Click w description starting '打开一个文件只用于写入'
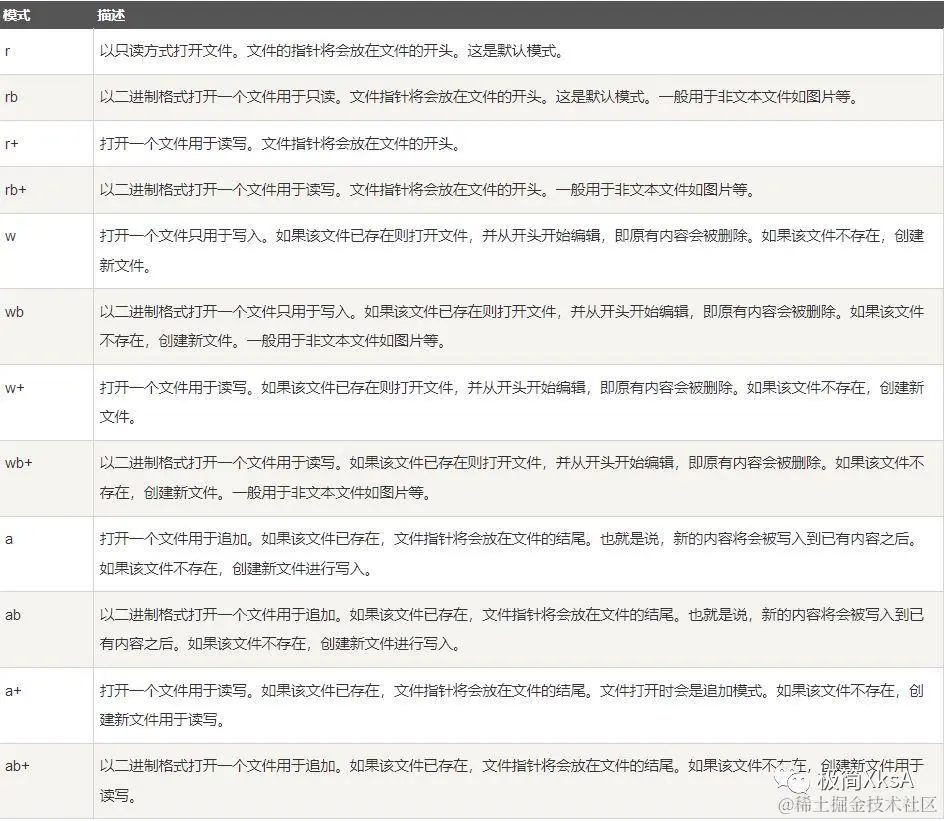The width and height of the screenshot is (944, 821). [512, 250]
